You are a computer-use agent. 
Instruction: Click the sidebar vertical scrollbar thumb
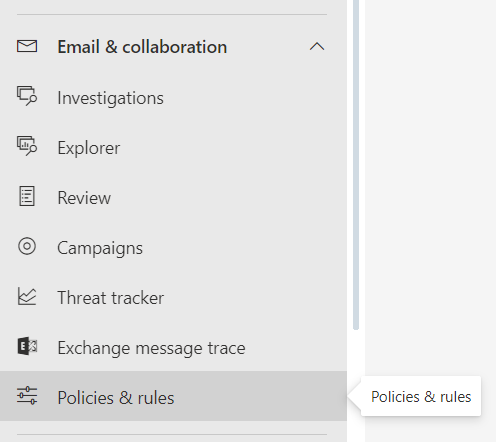(x=356, y=165)
